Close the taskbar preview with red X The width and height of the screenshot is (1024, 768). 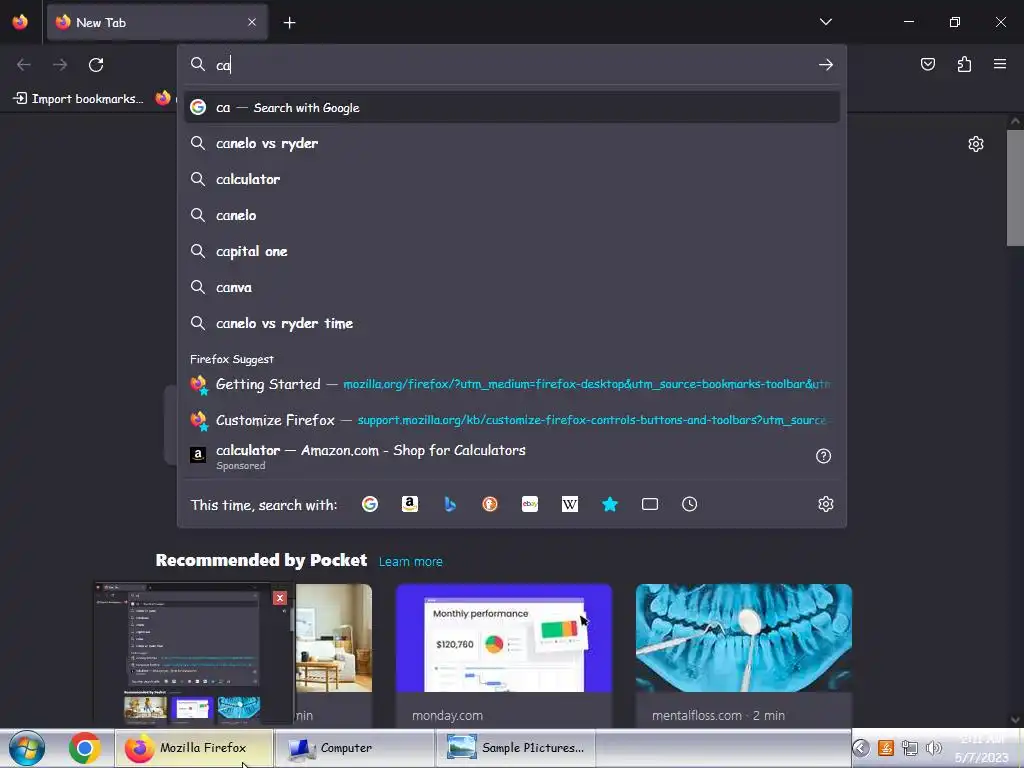pos(280,598)
